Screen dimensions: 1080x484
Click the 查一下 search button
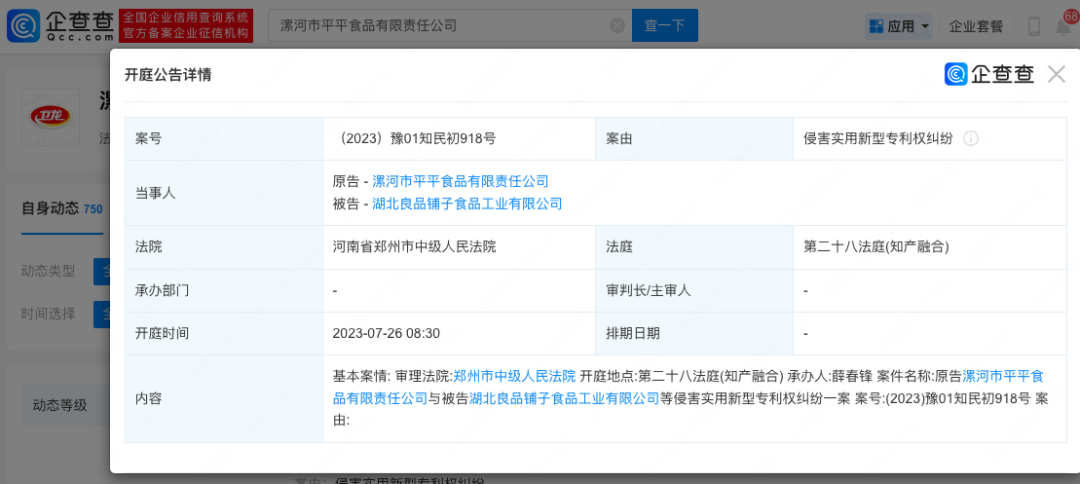click(x=665, y=25)
